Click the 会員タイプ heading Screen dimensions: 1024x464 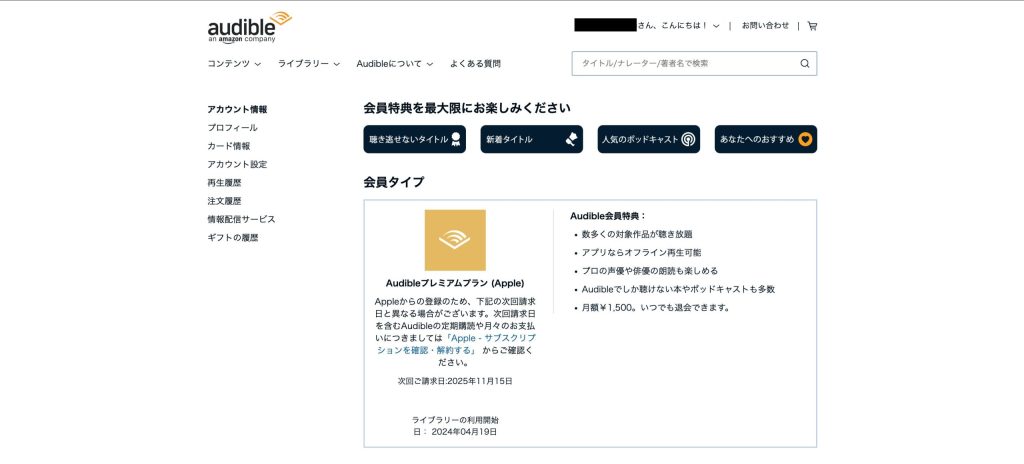[x=394, y=182]
